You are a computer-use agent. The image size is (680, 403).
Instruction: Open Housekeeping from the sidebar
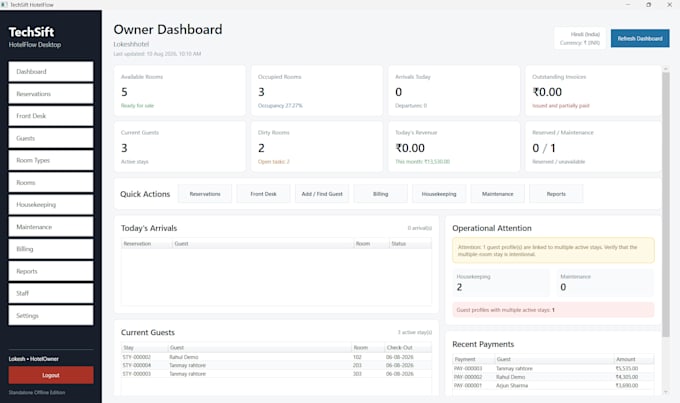pyautogui.click(x=51, y=204)
